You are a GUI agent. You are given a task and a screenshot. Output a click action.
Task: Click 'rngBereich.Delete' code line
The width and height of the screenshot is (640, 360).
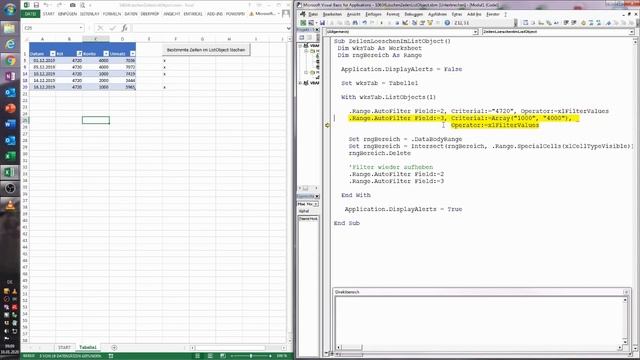click(380, 153)
